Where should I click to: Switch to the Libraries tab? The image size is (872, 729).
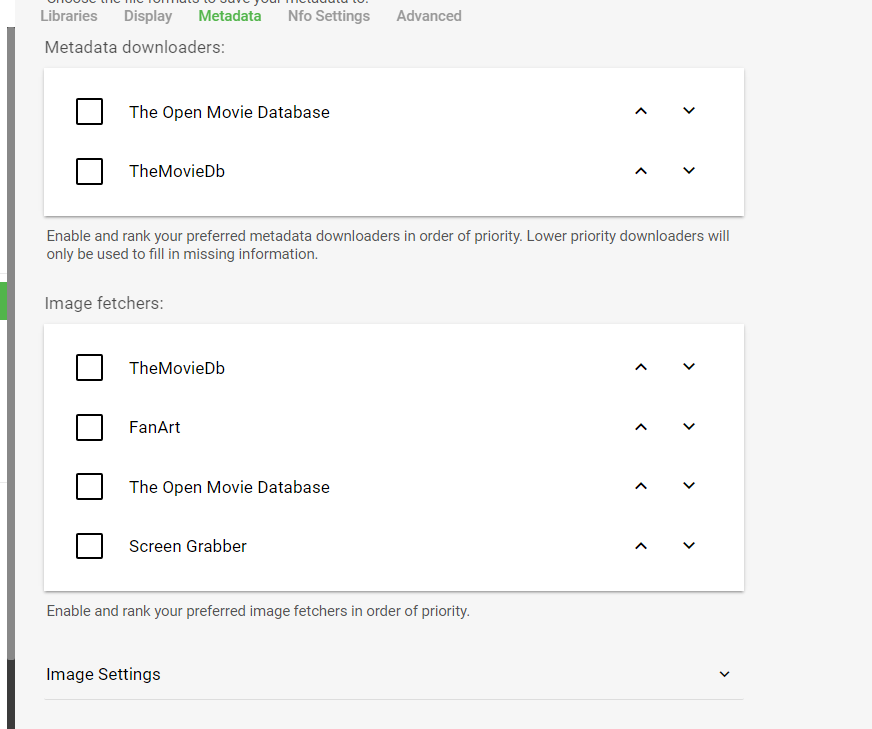point(69,16)
